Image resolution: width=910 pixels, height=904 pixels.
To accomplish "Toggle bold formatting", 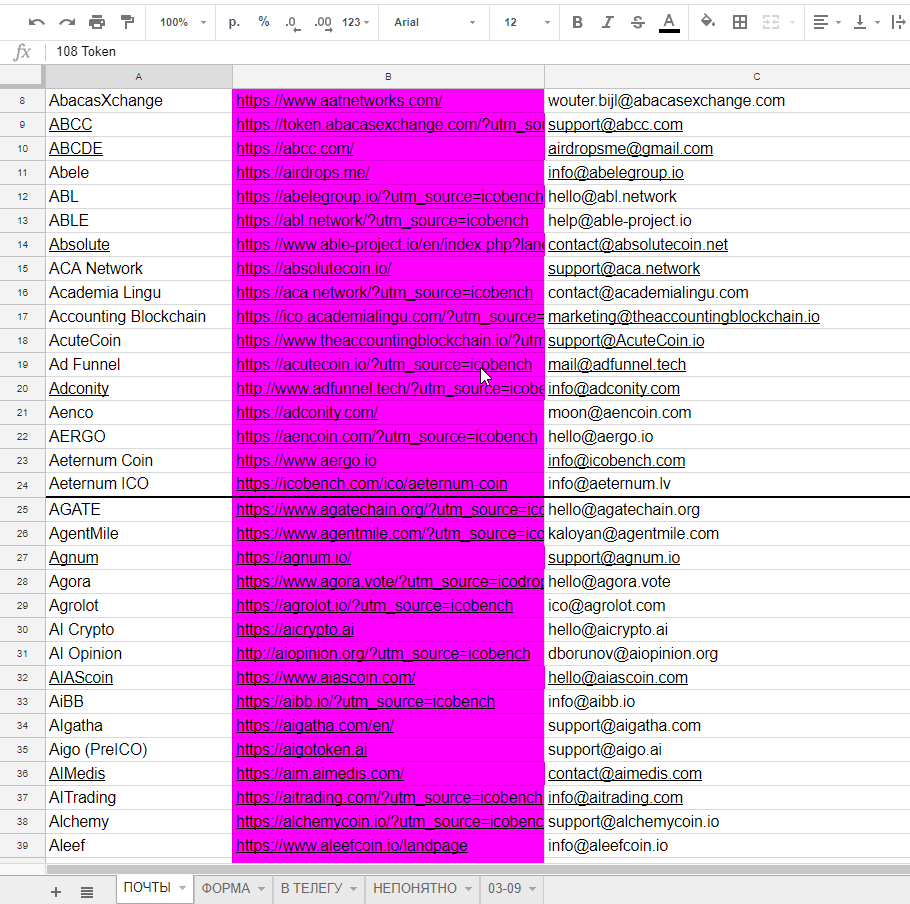I will click(x=577, y=22).
